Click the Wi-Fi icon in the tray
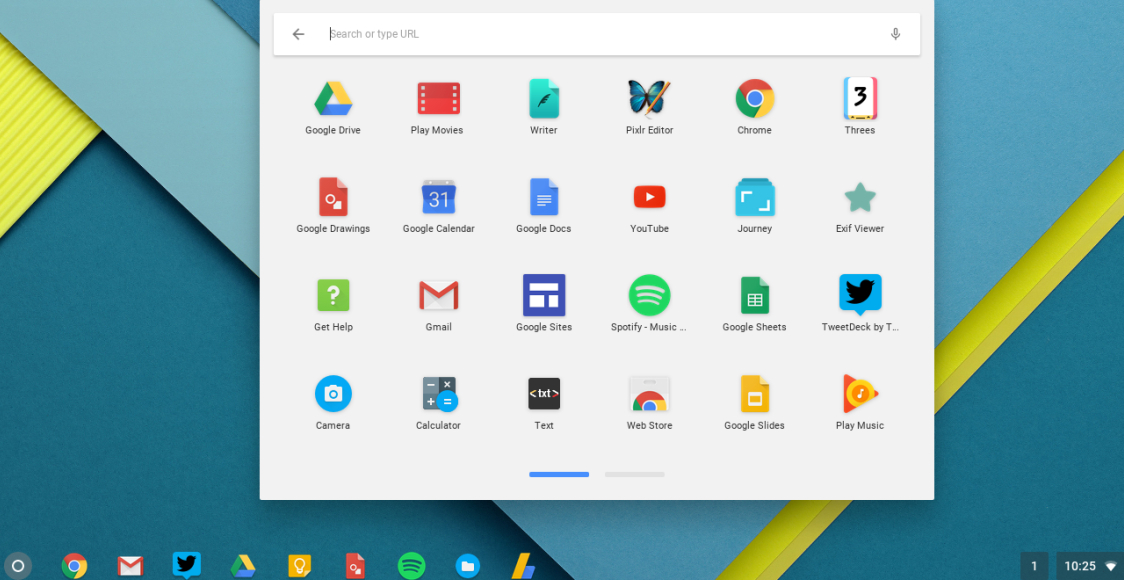Viewport: 1124px width, 580px height. pos(1111,567)
